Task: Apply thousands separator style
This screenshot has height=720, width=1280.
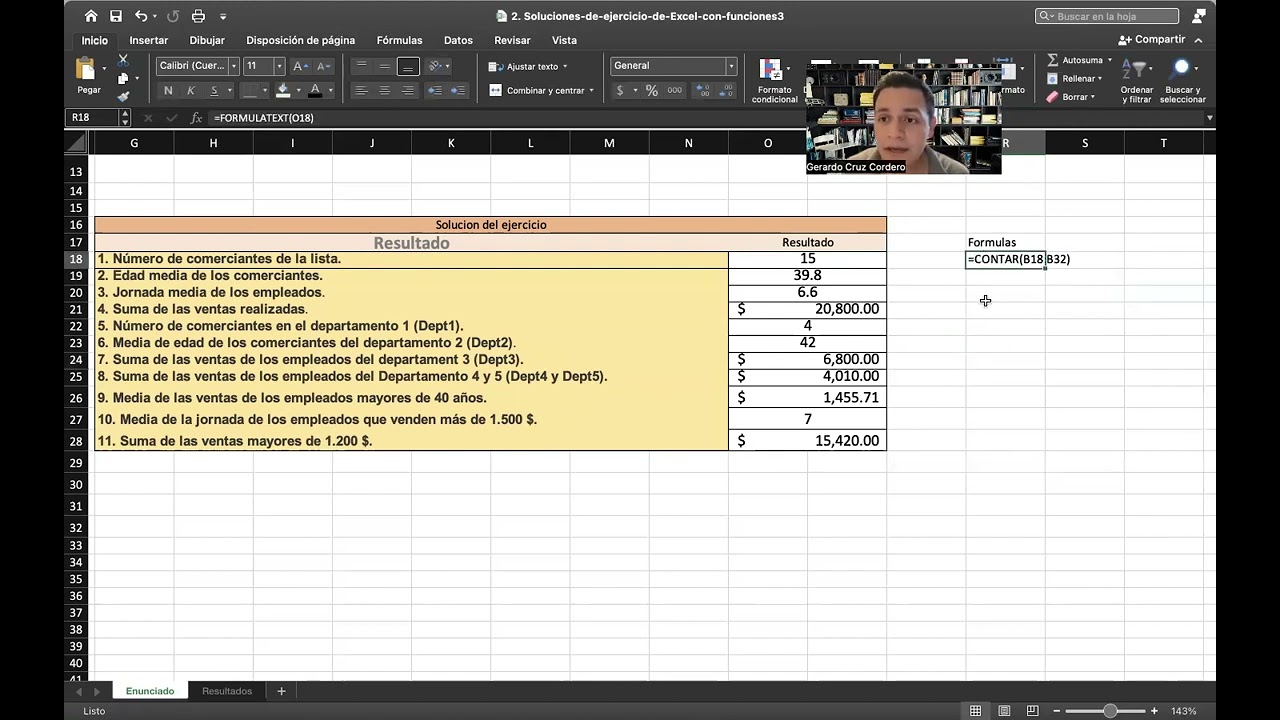Action: tap(675, 90)
